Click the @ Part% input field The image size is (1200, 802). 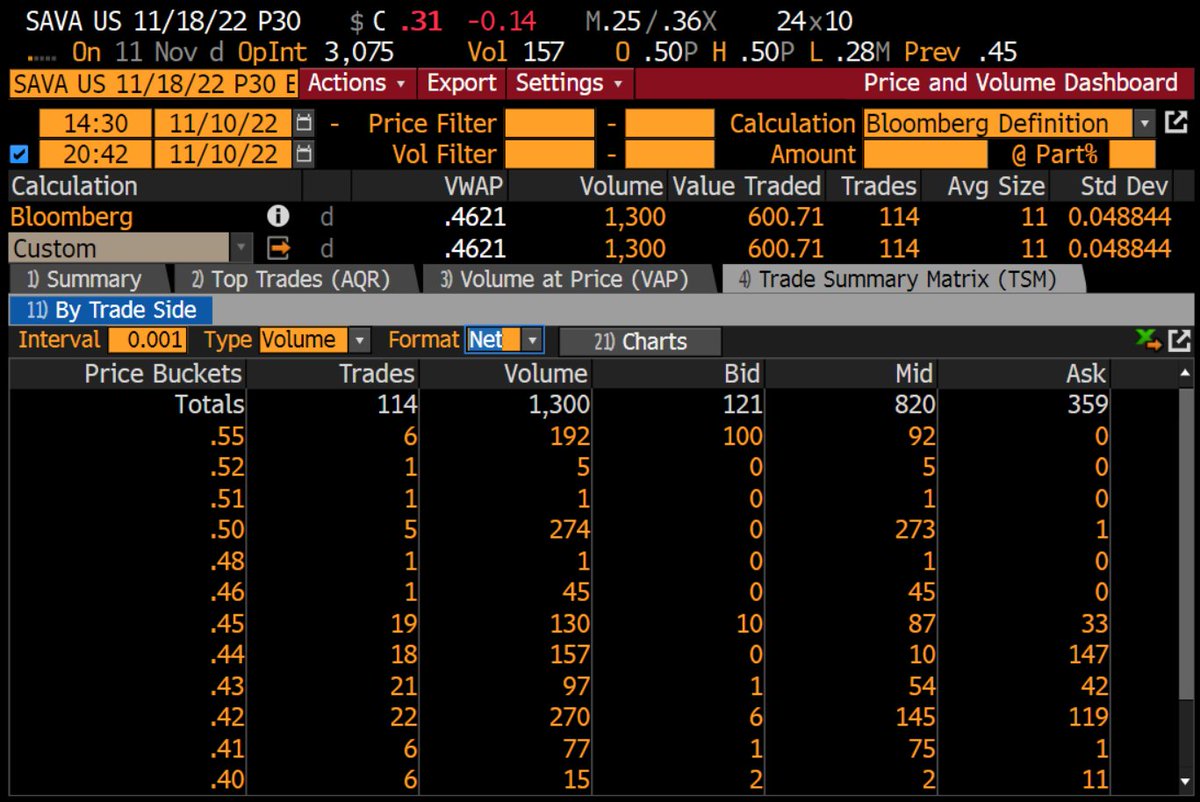click(1131, 154)
